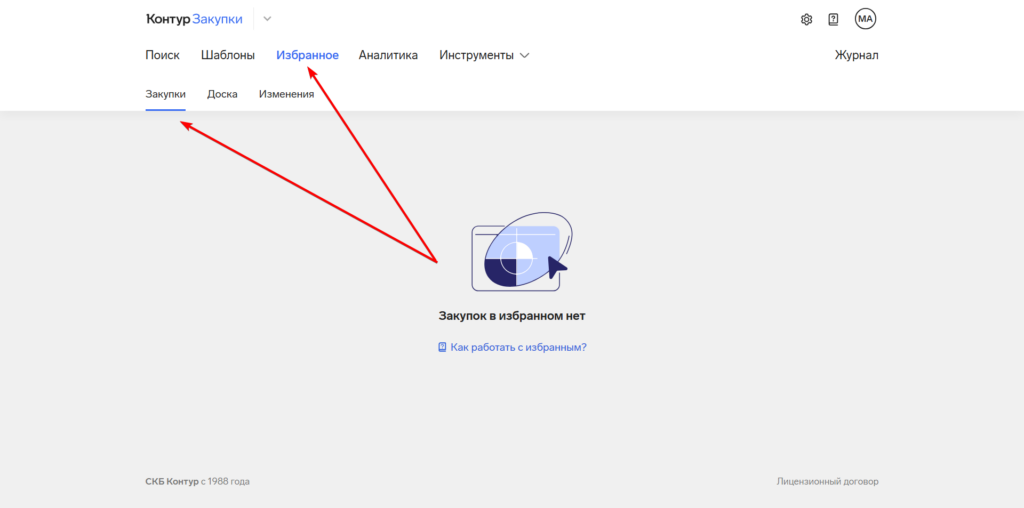Screen dimensions: 1024x508
Task: Open the Лицензионный договор footer link
Action: click(x=827, y=481)
